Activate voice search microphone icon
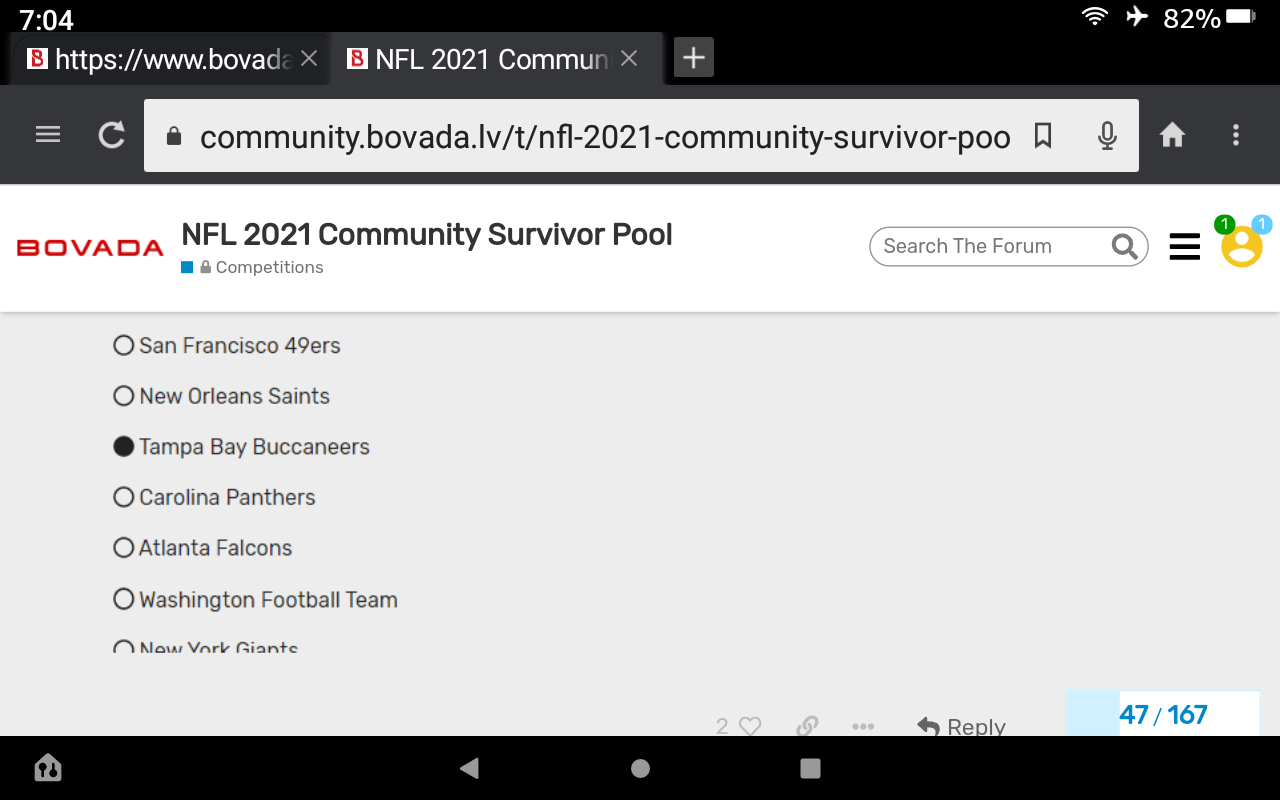 1107,135
